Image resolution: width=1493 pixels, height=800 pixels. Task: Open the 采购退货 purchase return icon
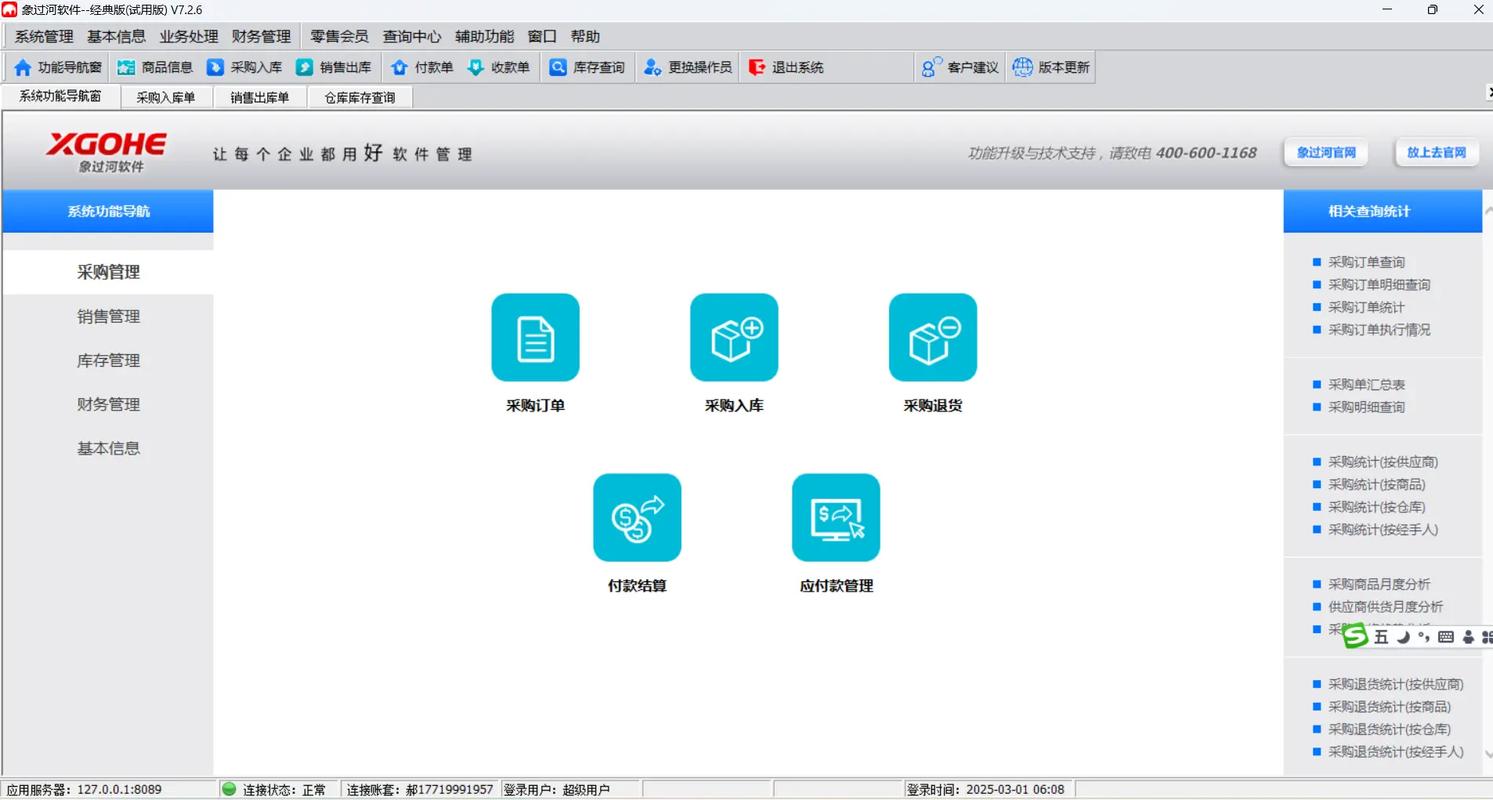coord(932,338)
